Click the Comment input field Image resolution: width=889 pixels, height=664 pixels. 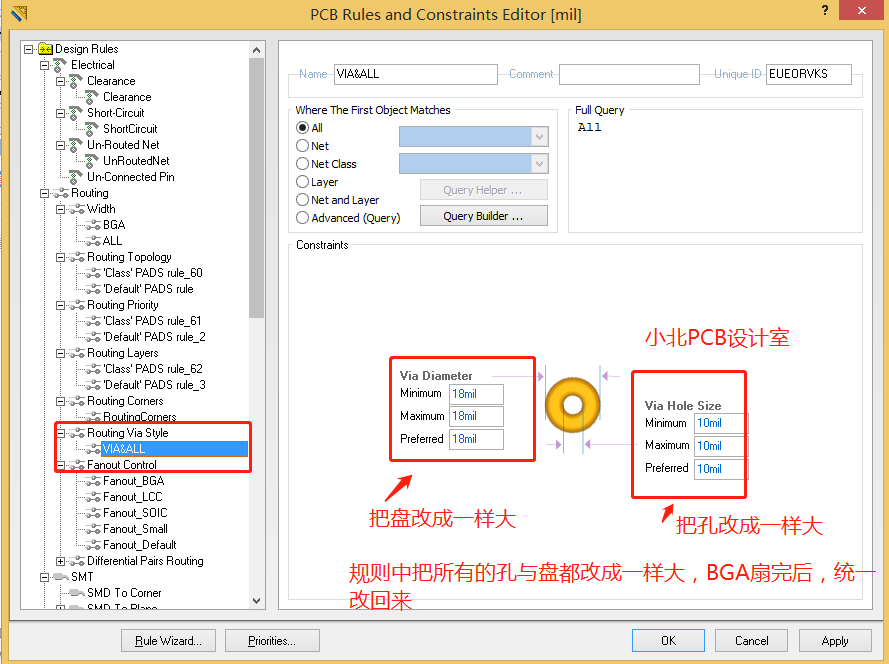[x=629, y=74]
